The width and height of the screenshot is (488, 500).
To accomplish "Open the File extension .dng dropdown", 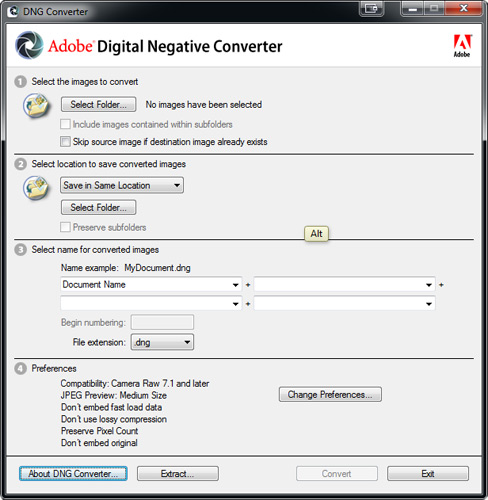I will coord(162,342).
